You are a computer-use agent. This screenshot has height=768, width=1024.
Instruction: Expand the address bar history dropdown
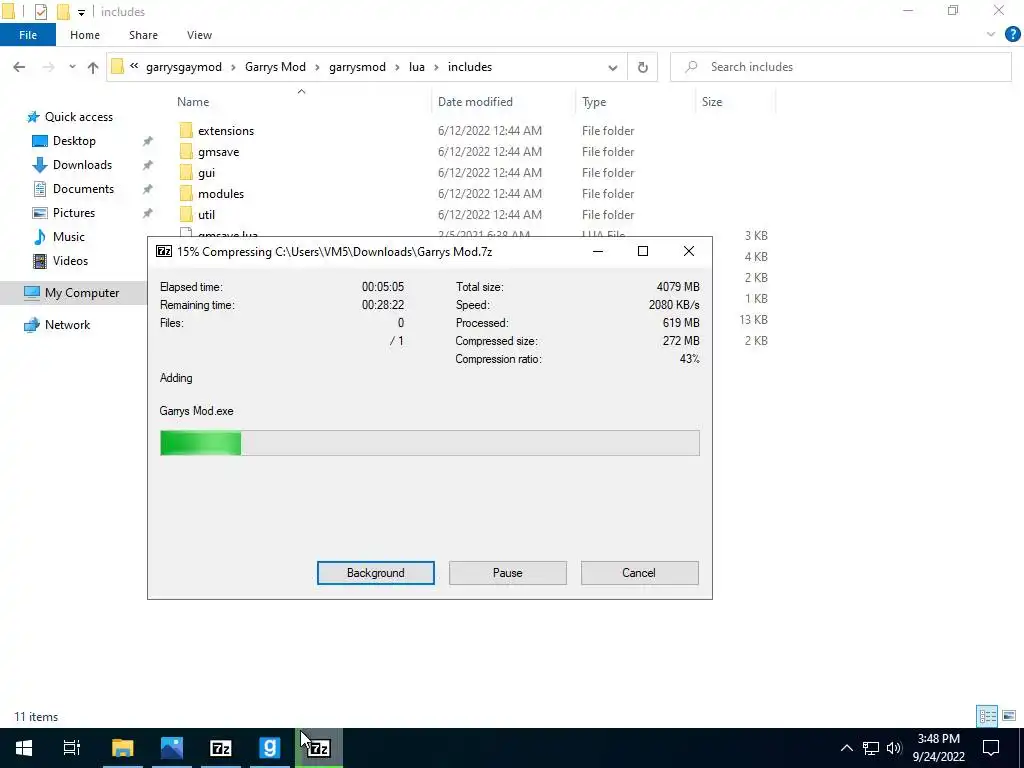(613, 67)
